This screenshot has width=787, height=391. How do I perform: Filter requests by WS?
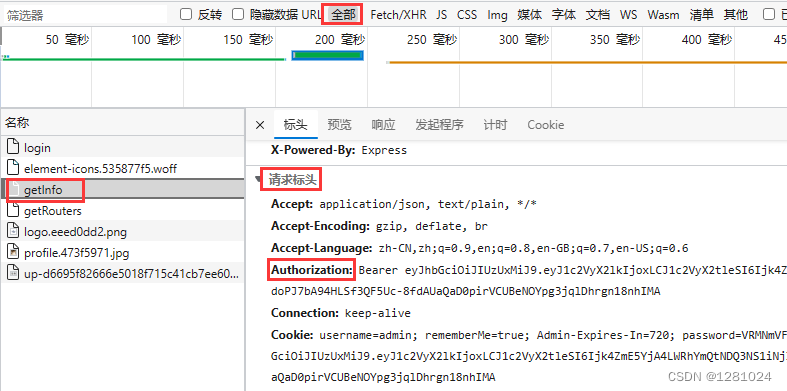tap(628, 15)
